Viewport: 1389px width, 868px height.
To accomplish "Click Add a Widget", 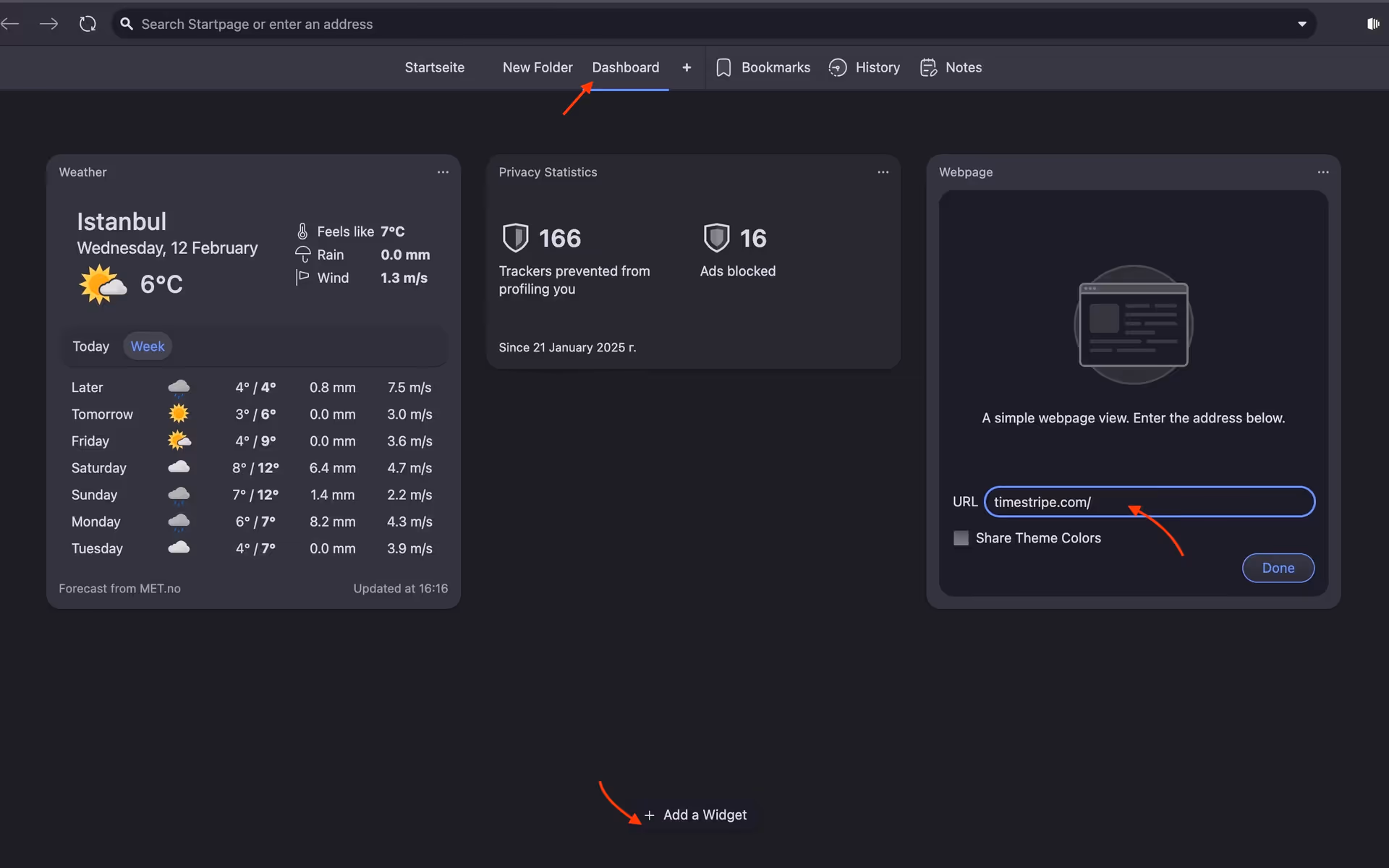I will [696, 814].
